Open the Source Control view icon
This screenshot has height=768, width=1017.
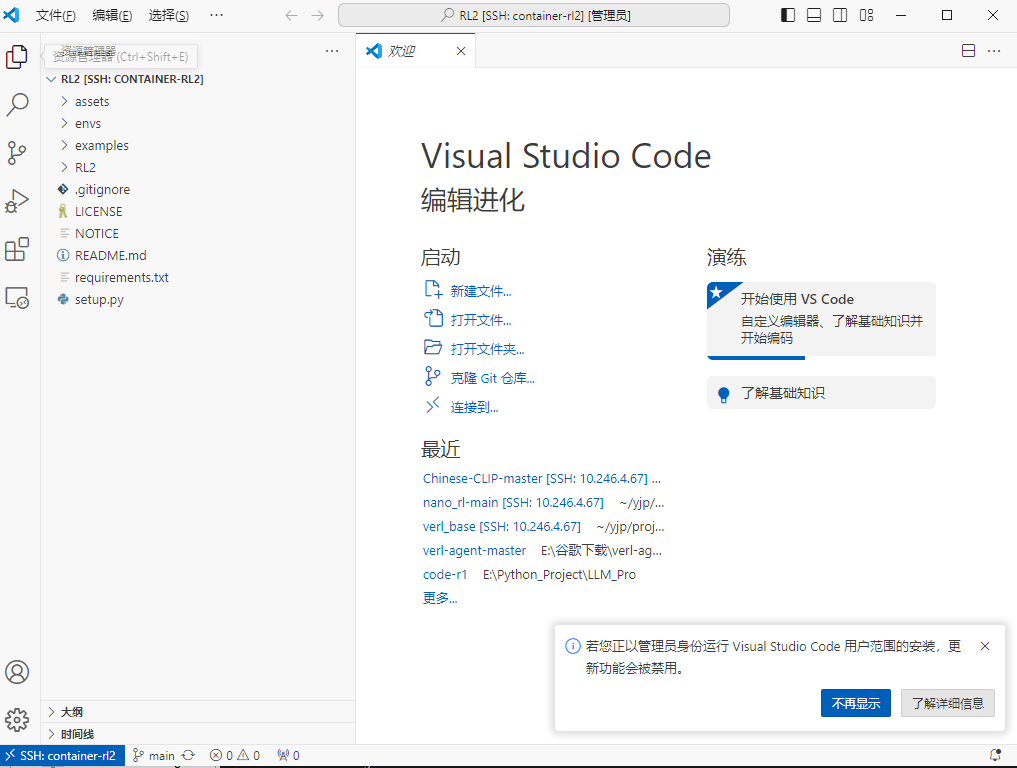pyautogui.click(x=17, y=153)
